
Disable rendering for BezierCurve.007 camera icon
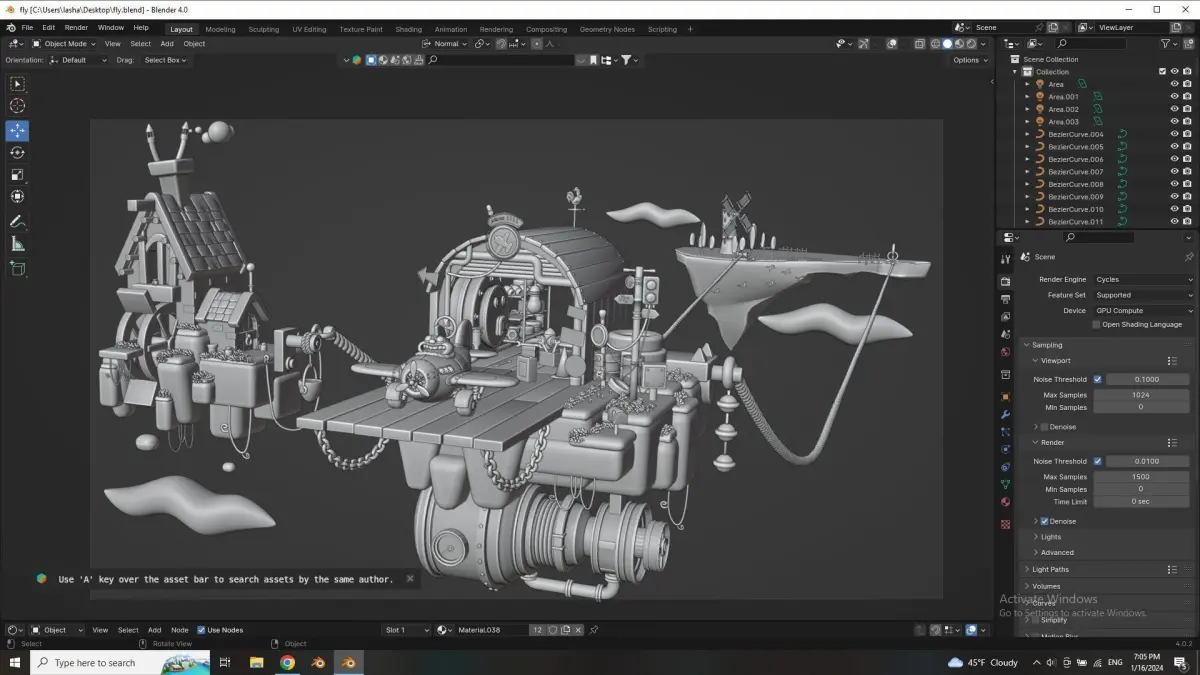click(1187, 172)
